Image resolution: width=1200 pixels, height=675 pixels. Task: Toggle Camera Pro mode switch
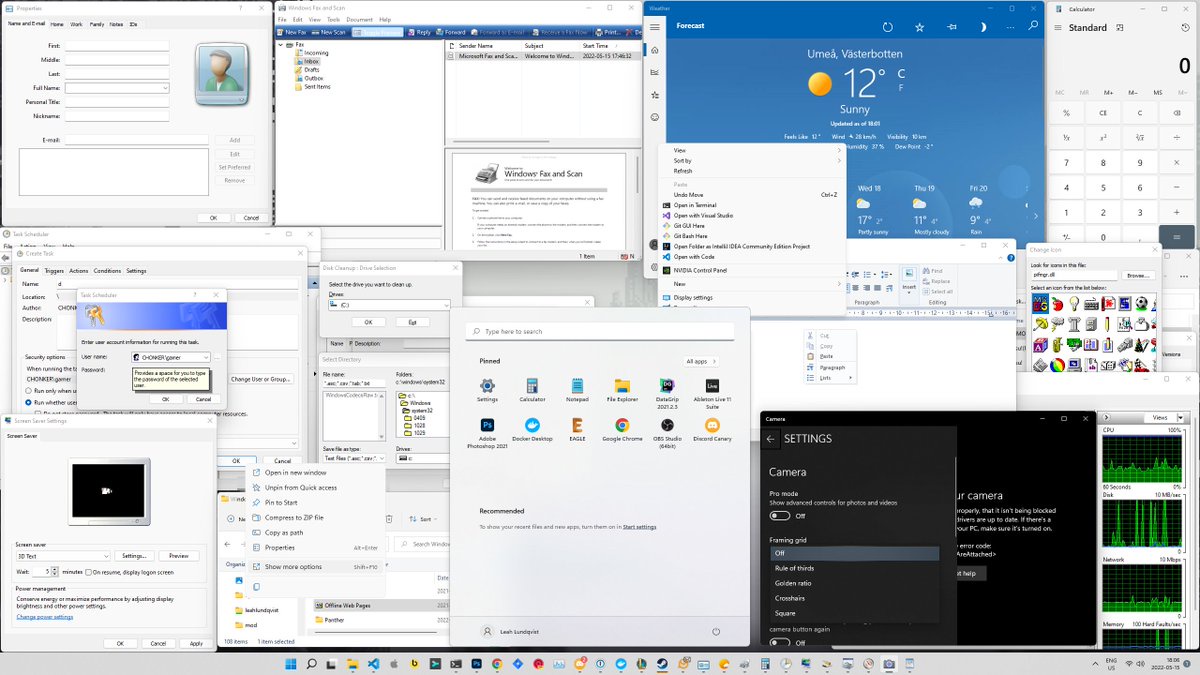click(x=780, y=516)
